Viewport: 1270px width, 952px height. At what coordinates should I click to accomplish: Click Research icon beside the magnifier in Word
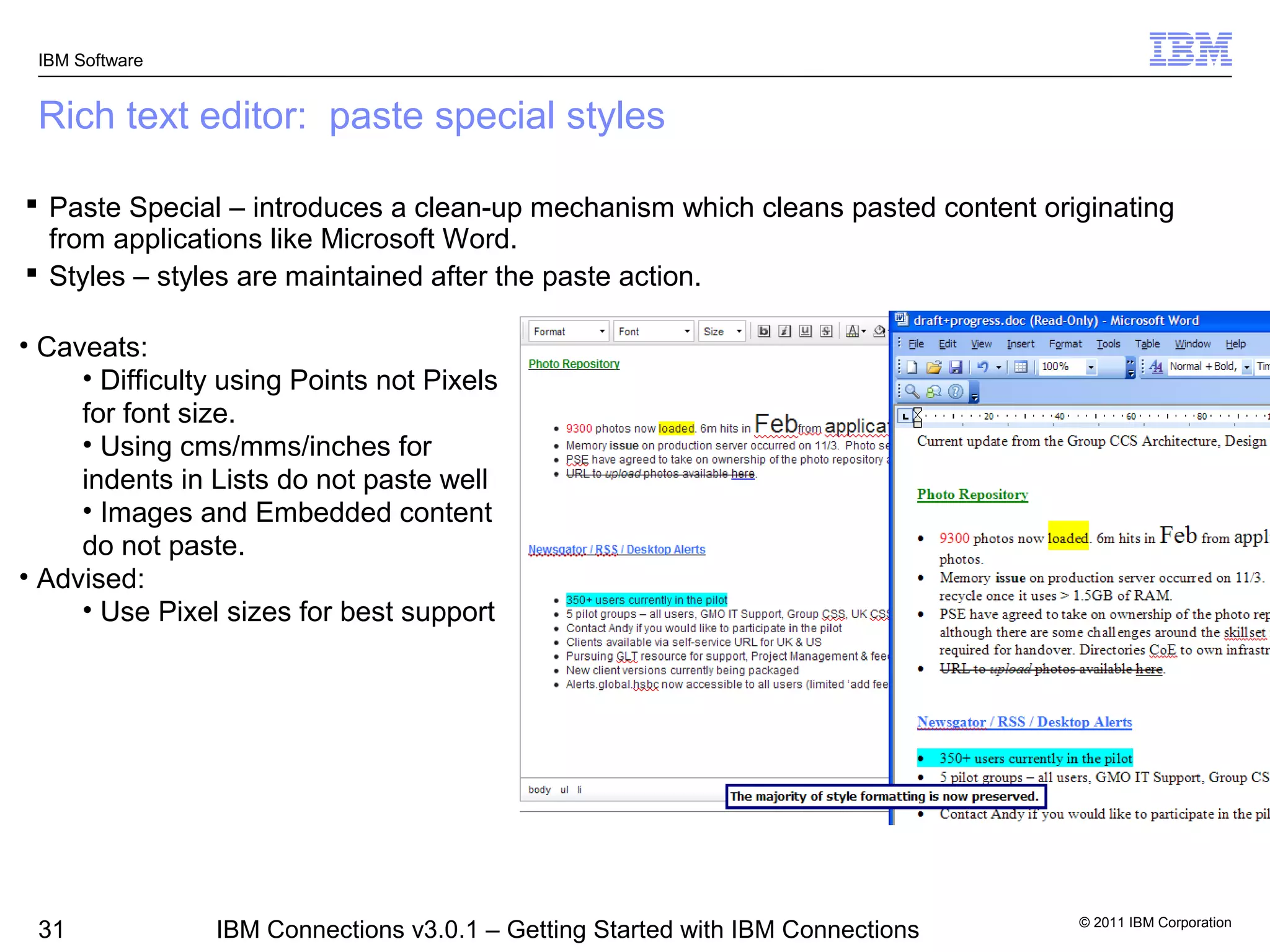pyautogui.click(x=934, y=391)
